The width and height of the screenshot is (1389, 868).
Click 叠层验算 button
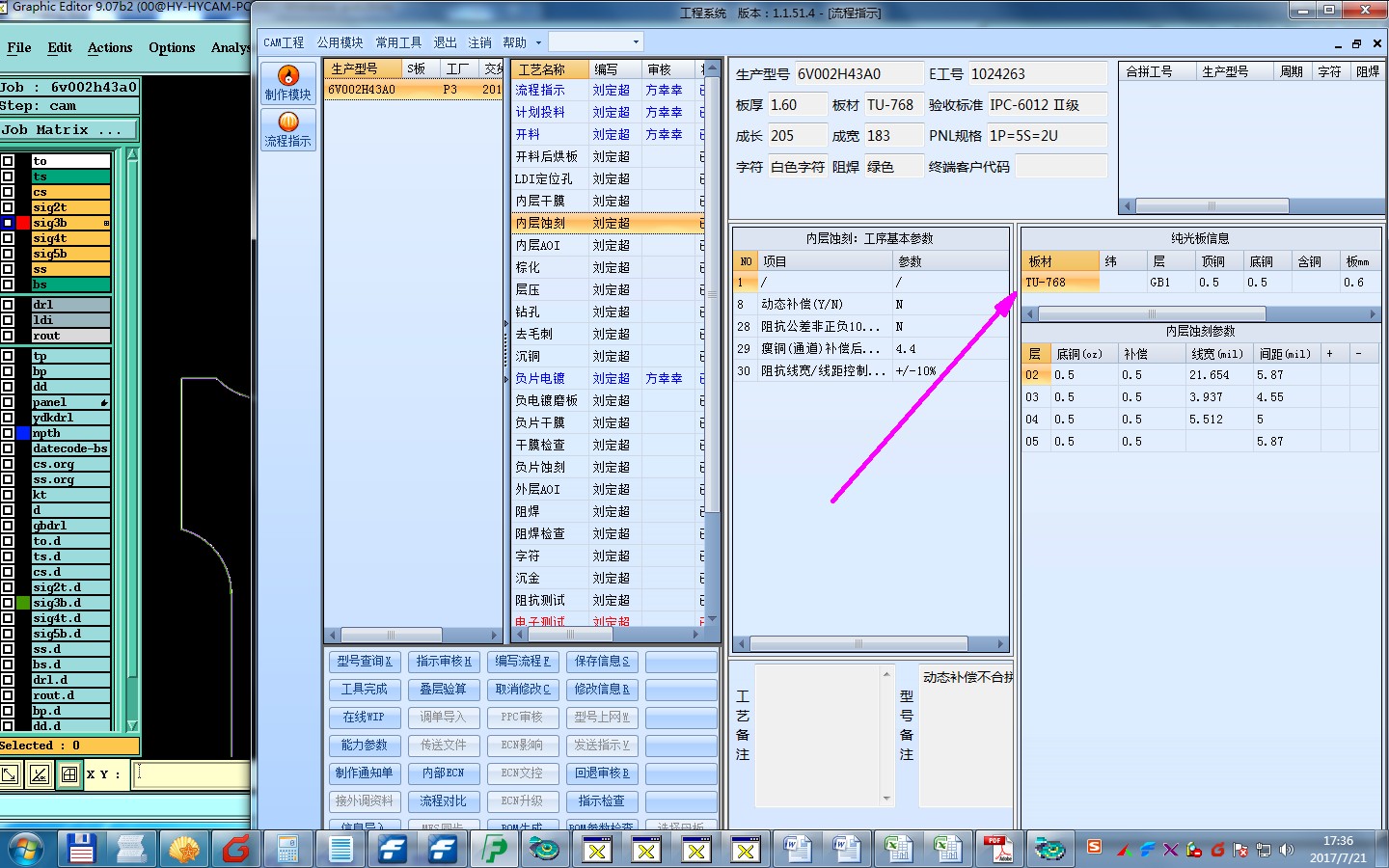[443, 690]
